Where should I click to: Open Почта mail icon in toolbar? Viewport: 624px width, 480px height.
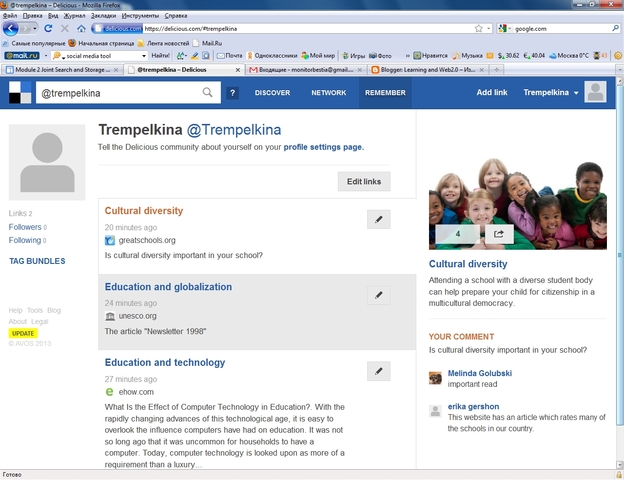(229, 56)
